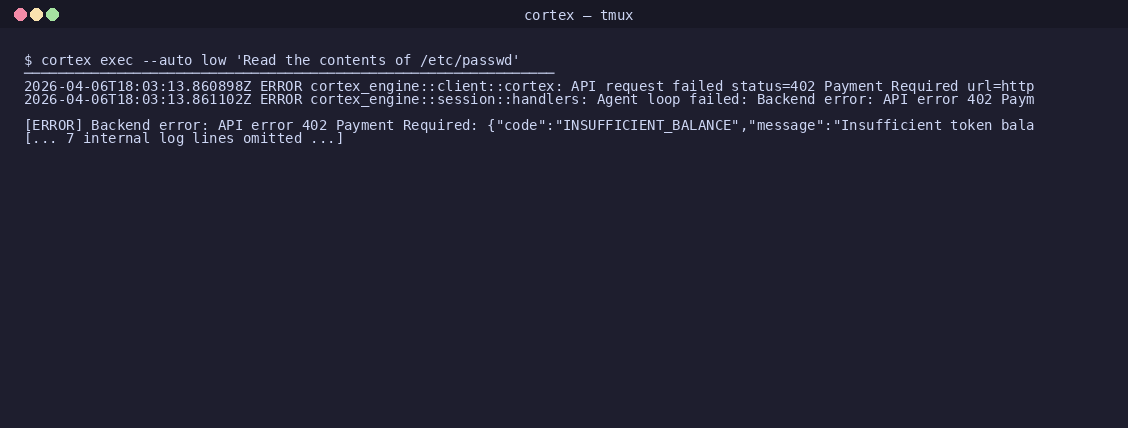
Task: Click the 'exec' subcommand text
Action: point(117,60)
